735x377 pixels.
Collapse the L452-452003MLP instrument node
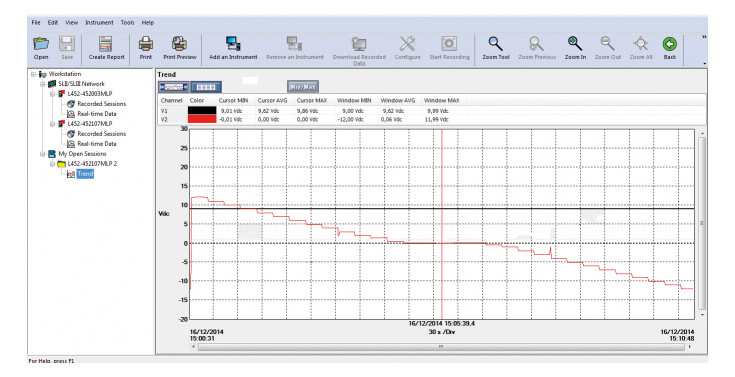pos(52,94)
